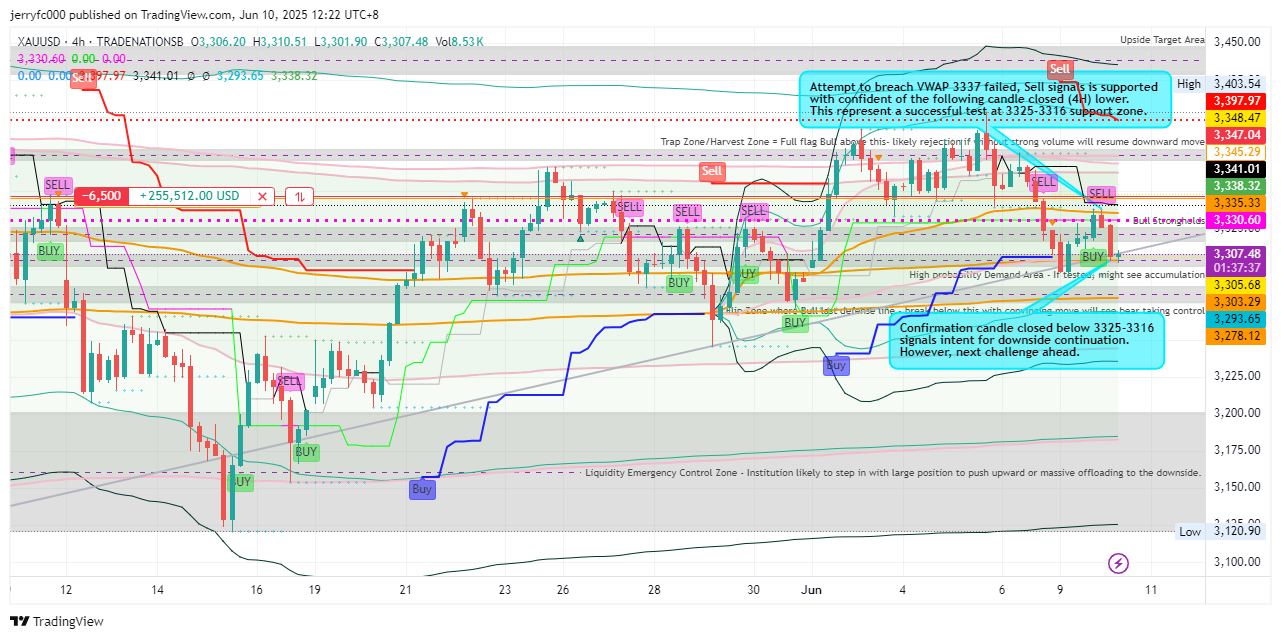Click the red Sell label overlapping indicator values
Screen dimensions: 1281x639
coord(83,77)
